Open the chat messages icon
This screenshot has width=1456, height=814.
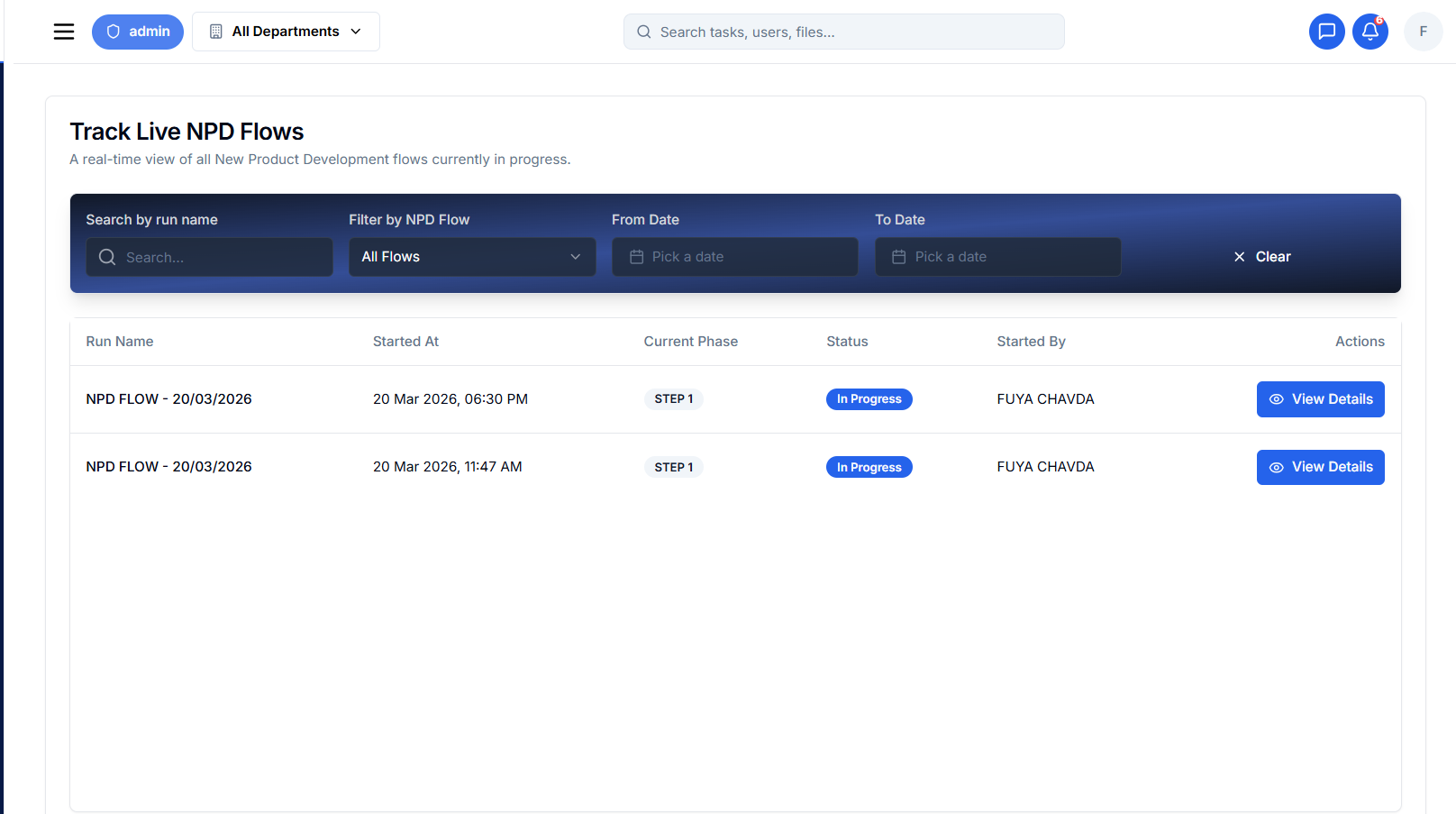1326,32
